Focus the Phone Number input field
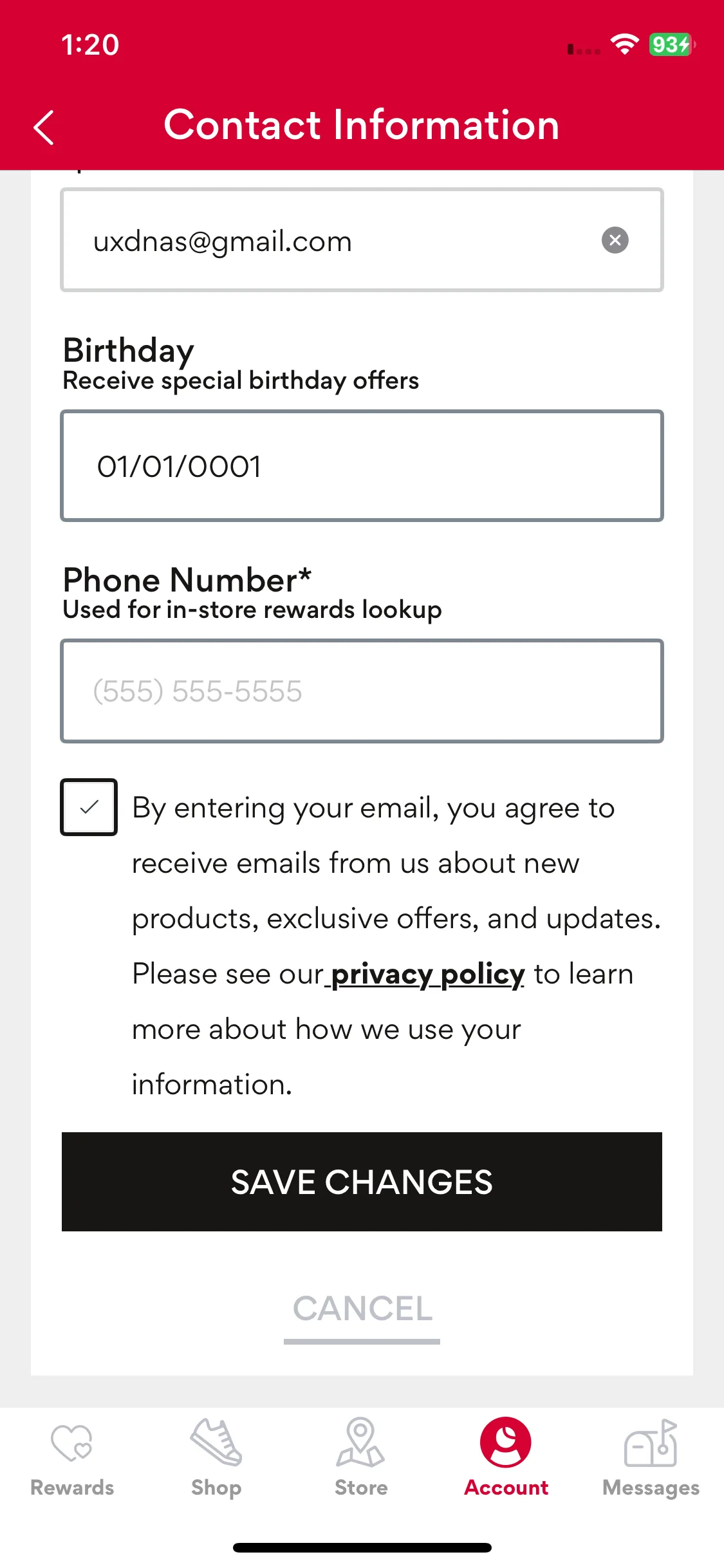 (x=362, y=691)
